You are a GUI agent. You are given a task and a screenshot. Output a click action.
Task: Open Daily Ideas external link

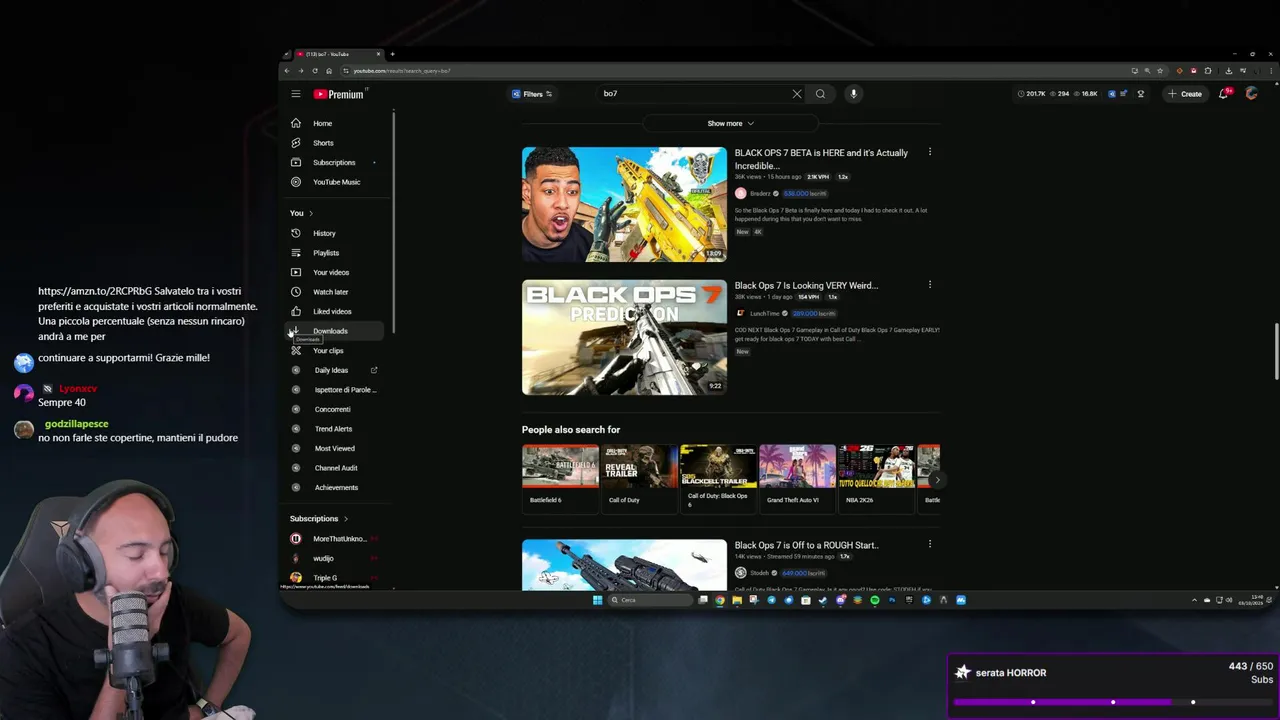336,370
